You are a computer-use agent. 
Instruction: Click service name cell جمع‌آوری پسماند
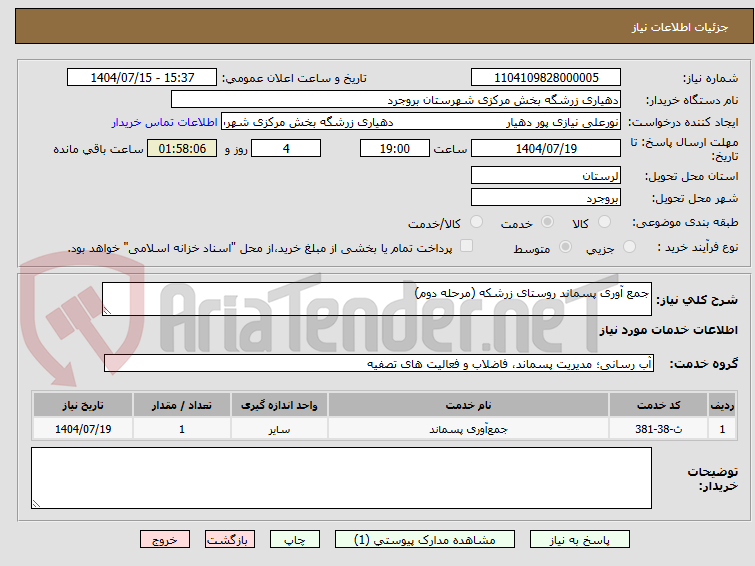469,429
